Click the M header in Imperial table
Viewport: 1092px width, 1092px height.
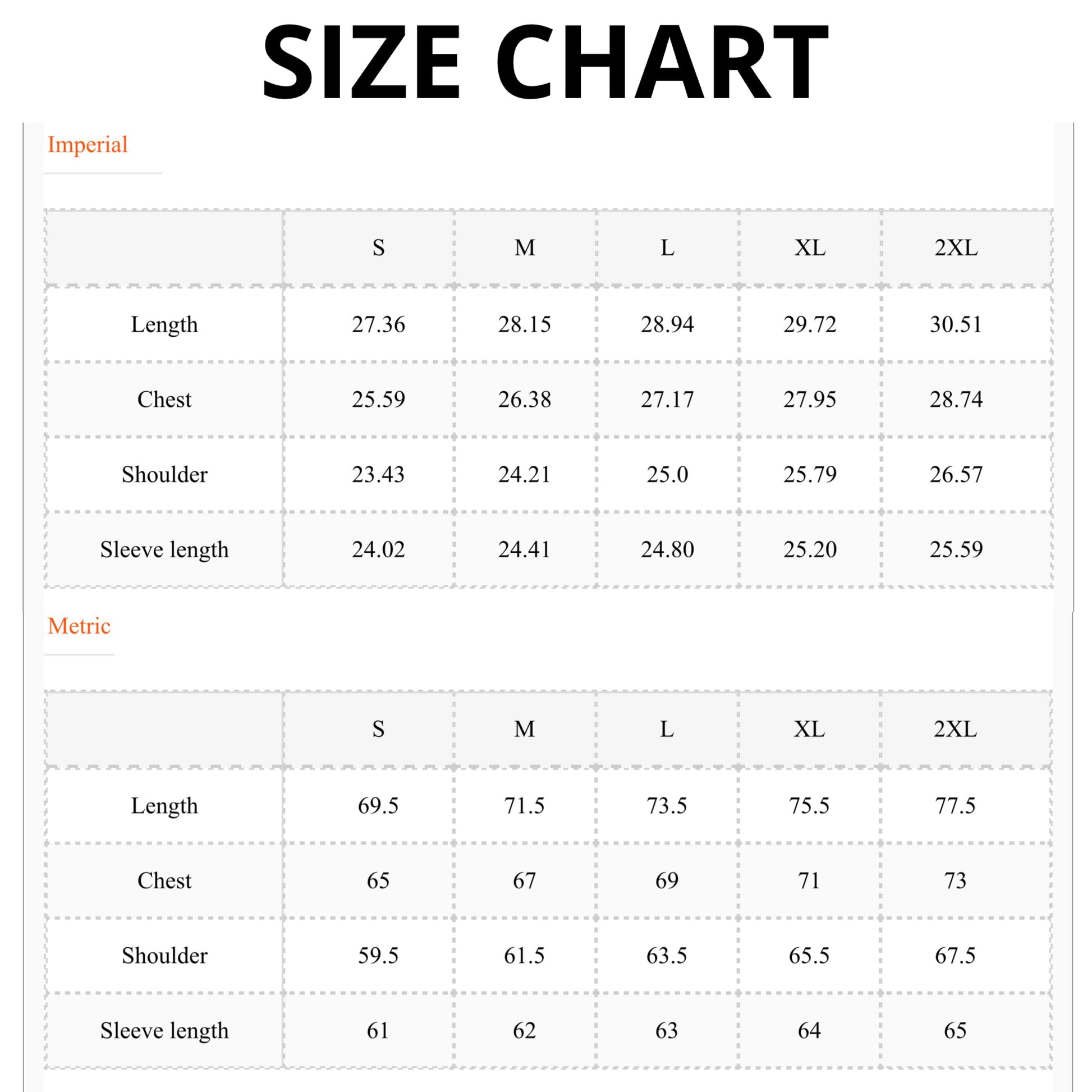point(525,247)
